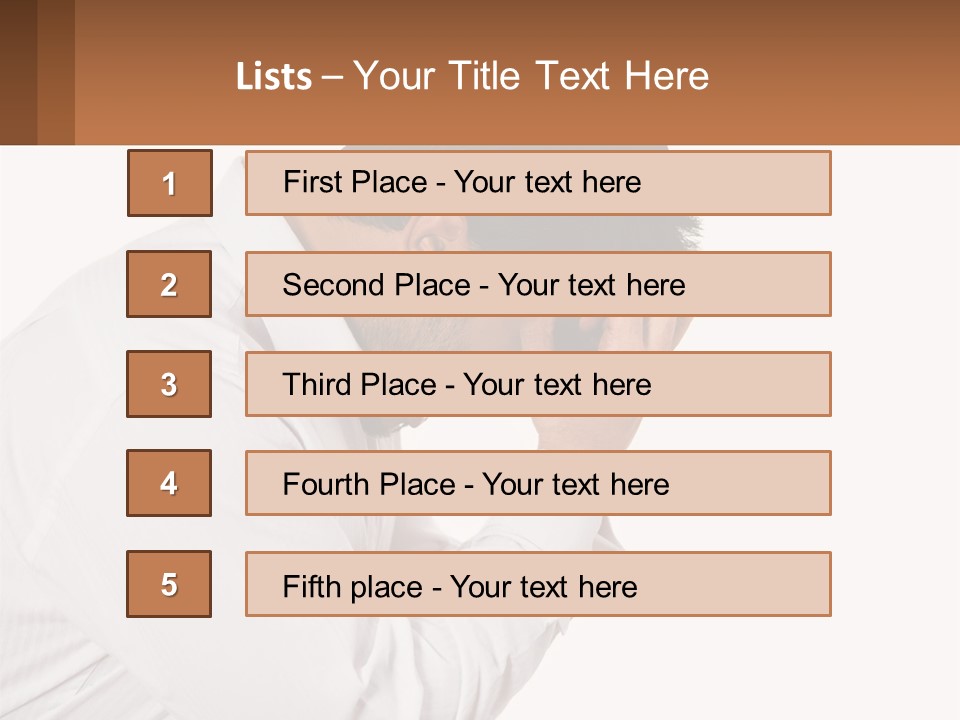Select the lighter brown stripe beside dark stripe
960x720 pixels.
pyautogui.click(x=56, y=72)
